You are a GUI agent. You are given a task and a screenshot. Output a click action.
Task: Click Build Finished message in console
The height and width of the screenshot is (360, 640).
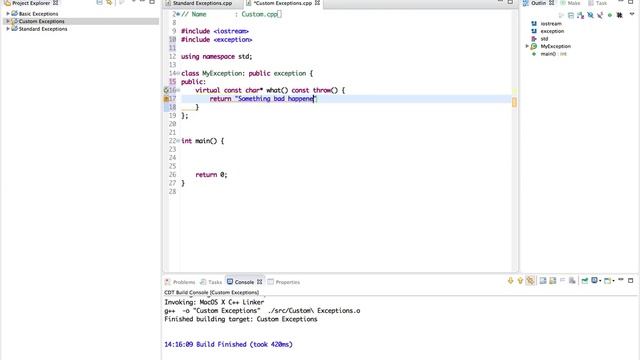(228, 344)
